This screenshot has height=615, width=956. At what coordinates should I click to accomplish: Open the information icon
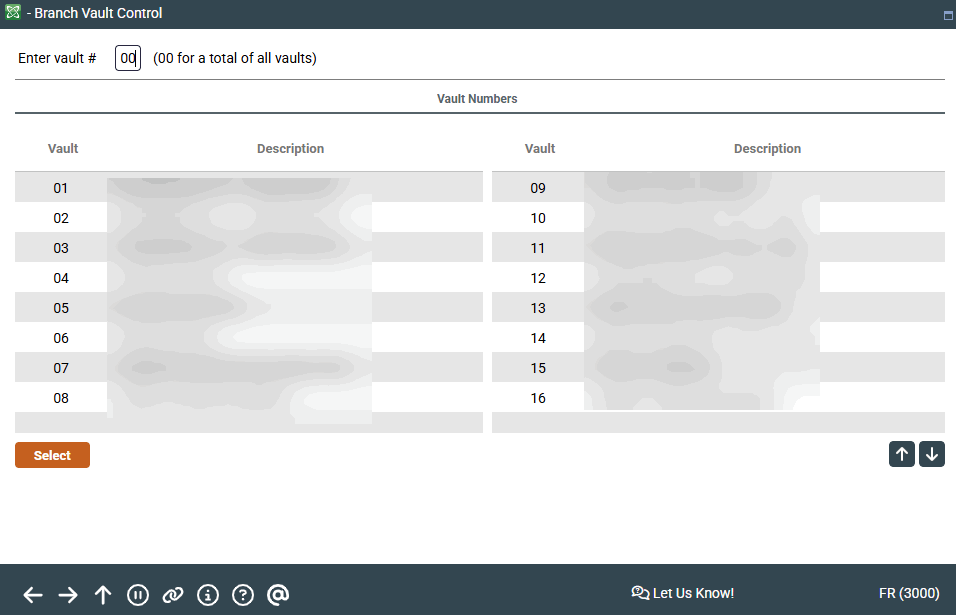pyautogui.click(x=208, y=595)
